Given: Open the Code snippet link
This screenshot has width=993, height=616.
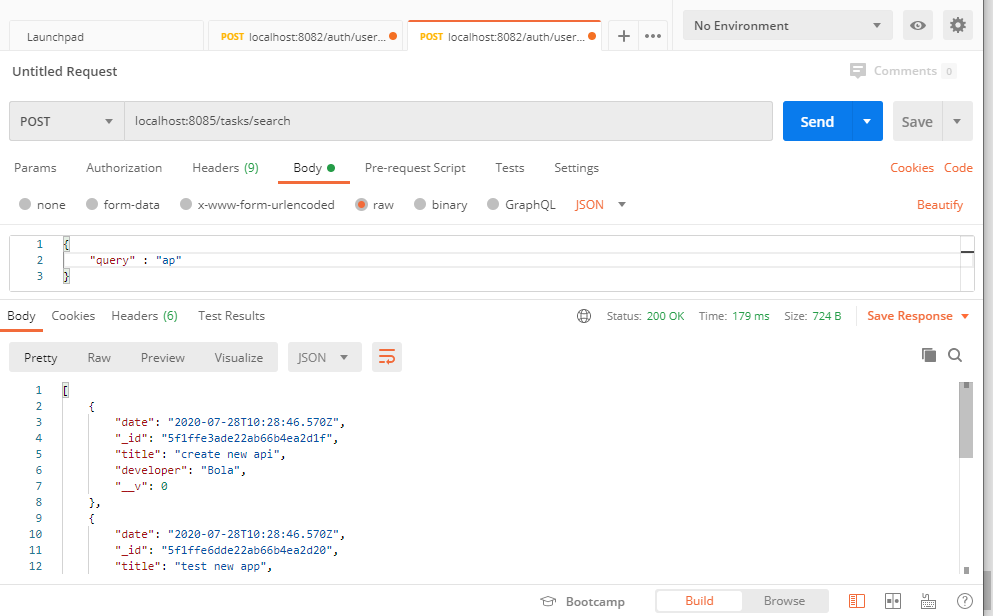Looking at the screenshot, I should click(958, 168).
